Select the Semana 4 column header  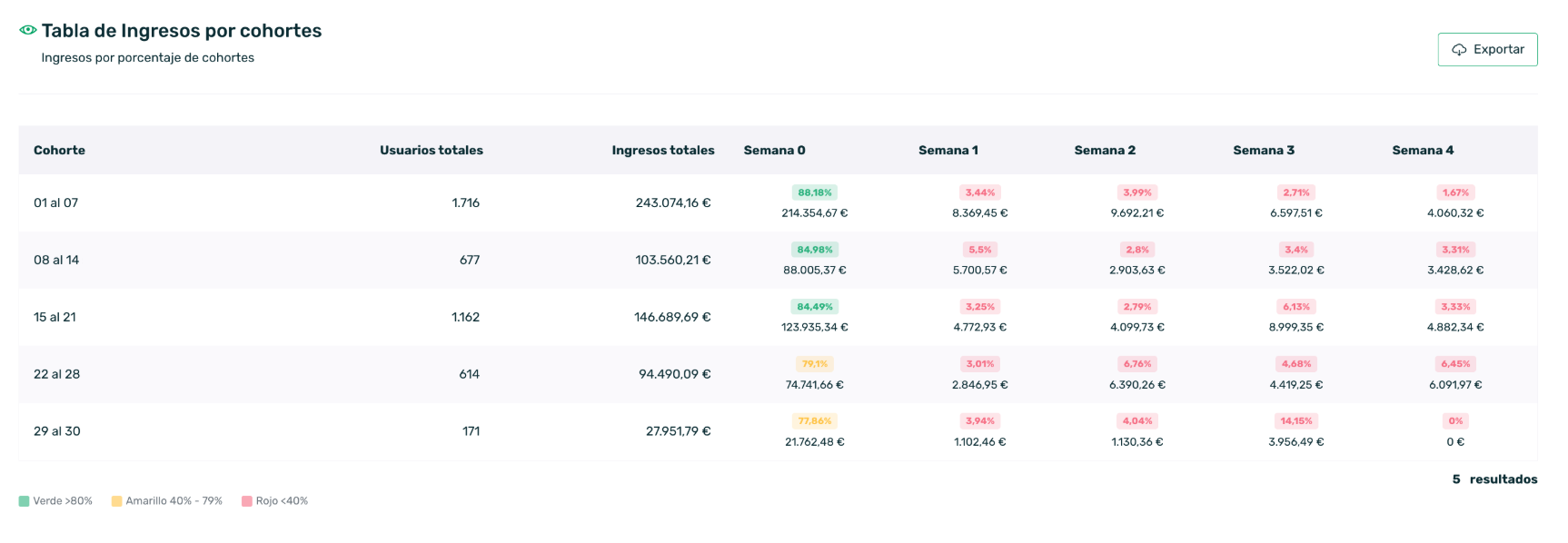point(1423,151)
